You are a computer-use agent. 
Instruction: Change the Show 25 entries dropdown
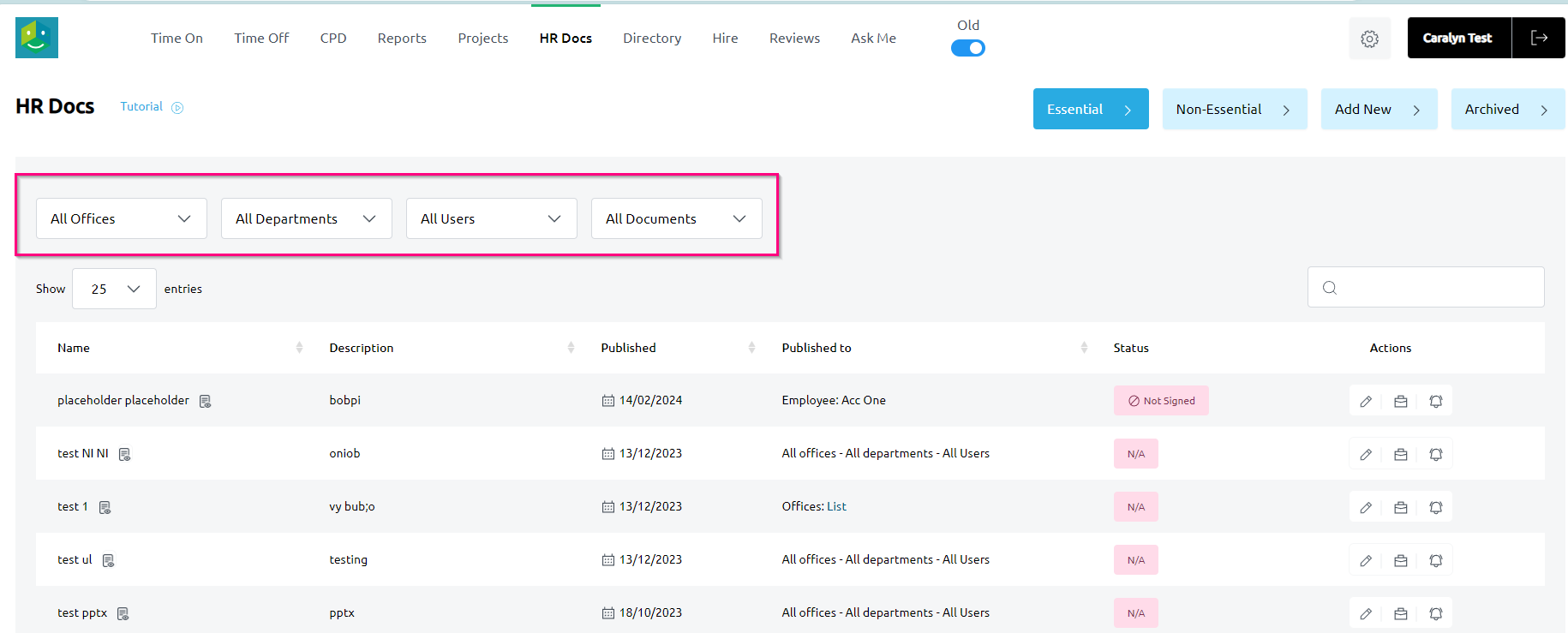click(115, 289)
